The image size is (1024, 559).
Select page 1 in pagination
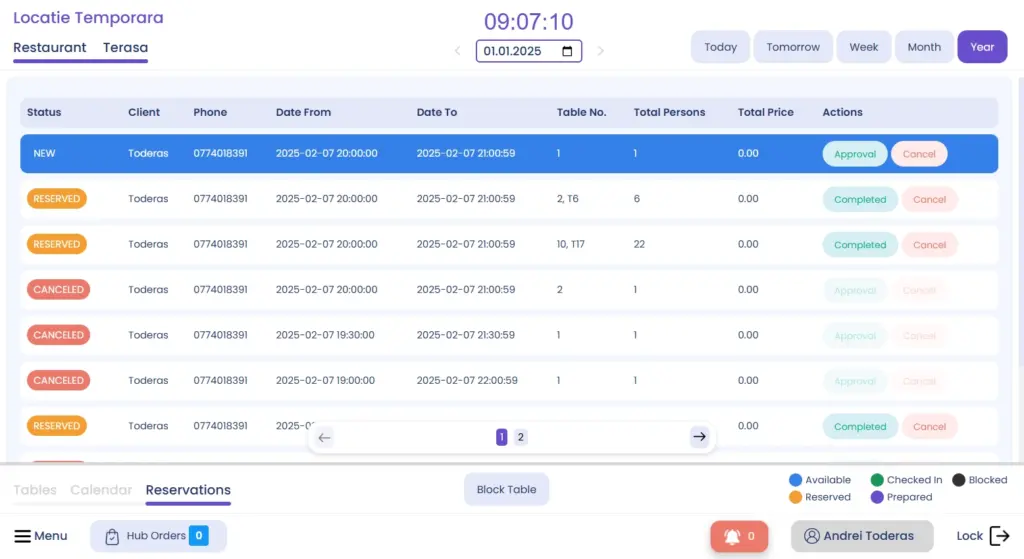[x=502, y=437]
